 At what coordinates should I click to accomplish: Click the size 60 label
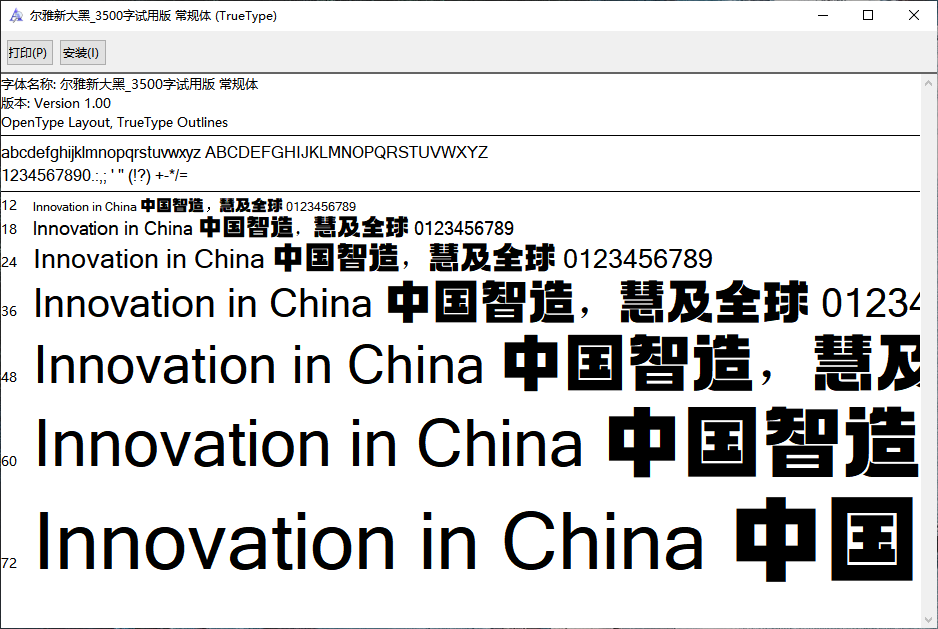9,461
